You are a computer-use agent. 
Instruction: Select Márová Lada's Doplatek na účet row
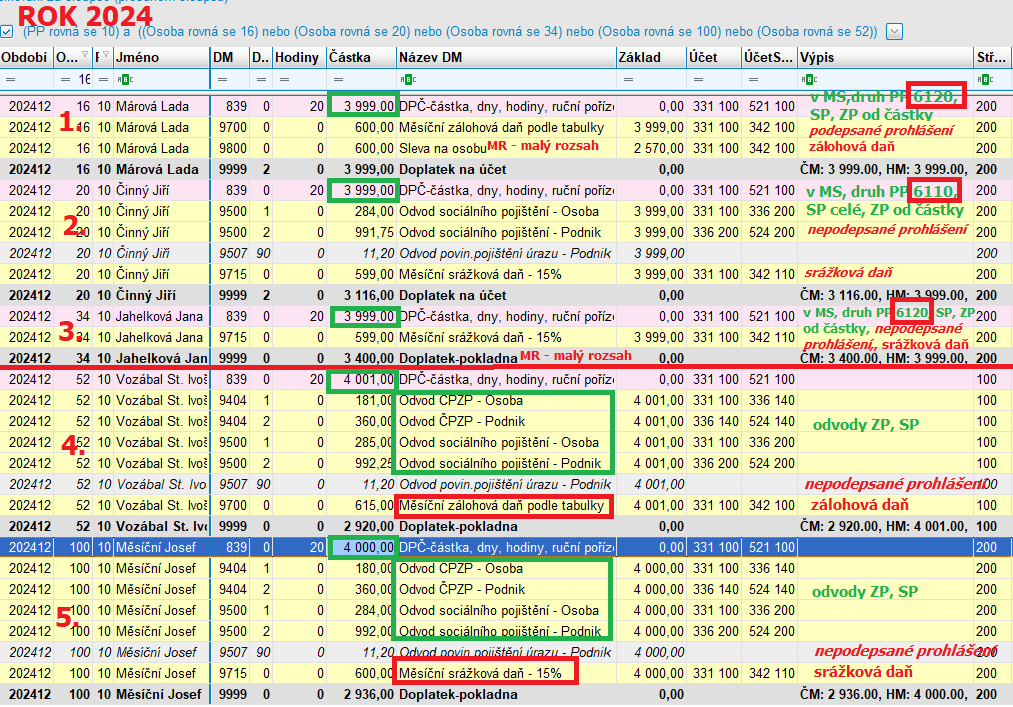(x=506, y=169)
